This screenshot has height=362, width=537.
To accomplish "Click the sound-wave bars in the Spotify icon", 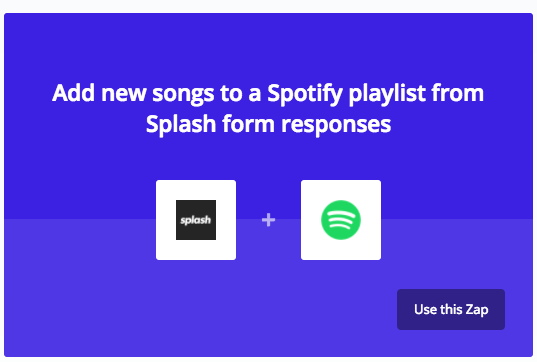I will coord(341,220).
